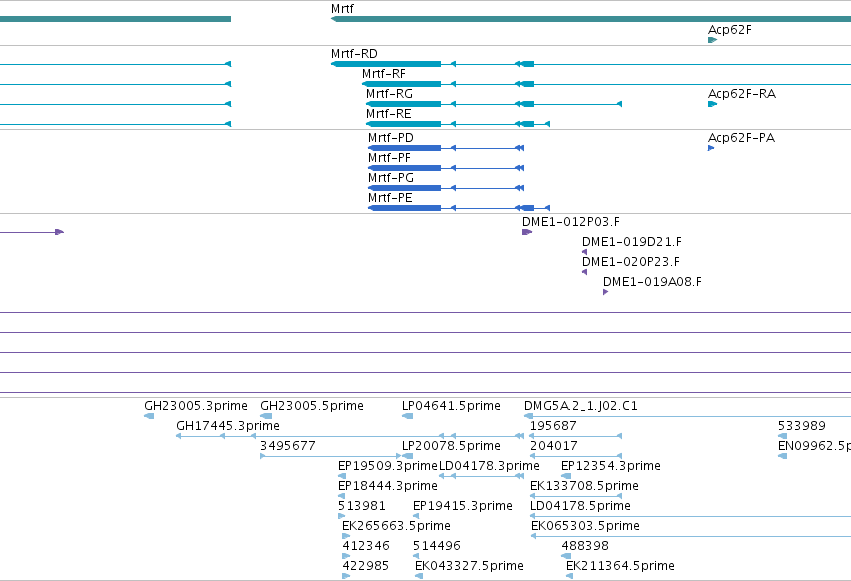This screenshot has width=851, height=581.
Task: Select the Mrtf-RF transcript label
Action: pos(384,74)
